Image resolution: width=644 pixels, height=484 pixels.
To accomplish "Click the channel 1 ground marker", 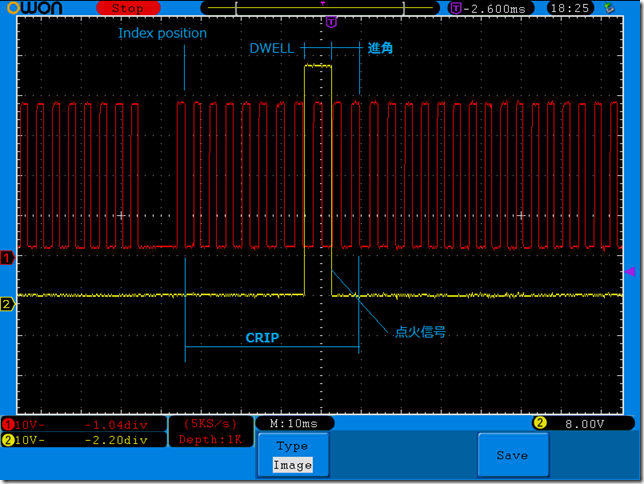I will (x=7, y=258).
